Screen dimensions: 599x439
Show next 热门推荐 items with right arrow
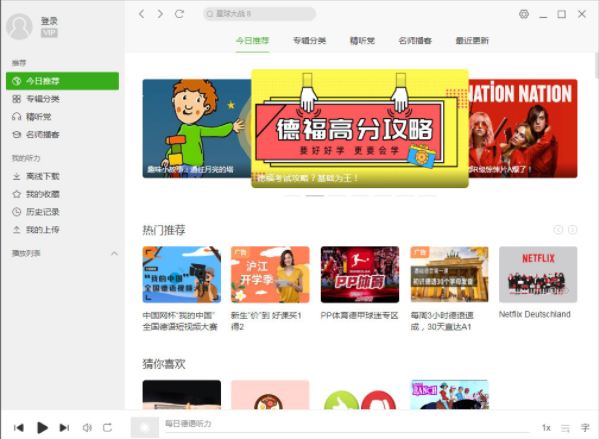coord(572,230)
